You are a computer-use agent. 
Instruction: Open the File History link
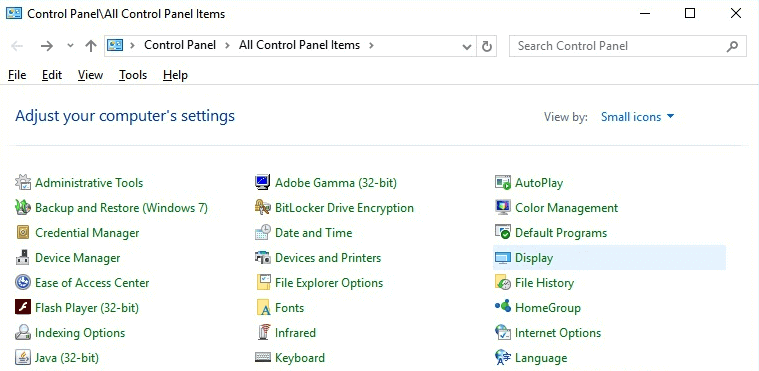[x=545, y=283]
